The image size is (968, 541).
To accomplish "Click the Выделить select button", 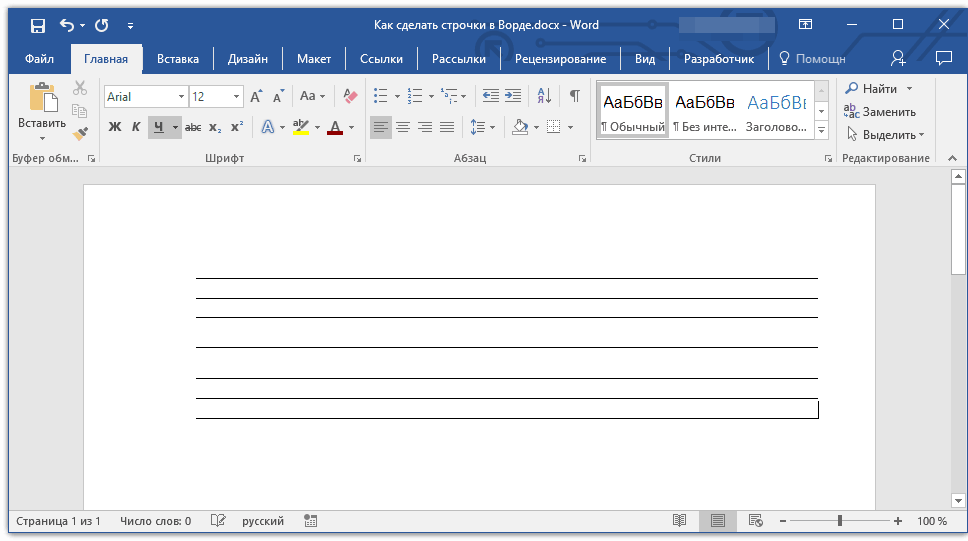I will pos(885,135).
